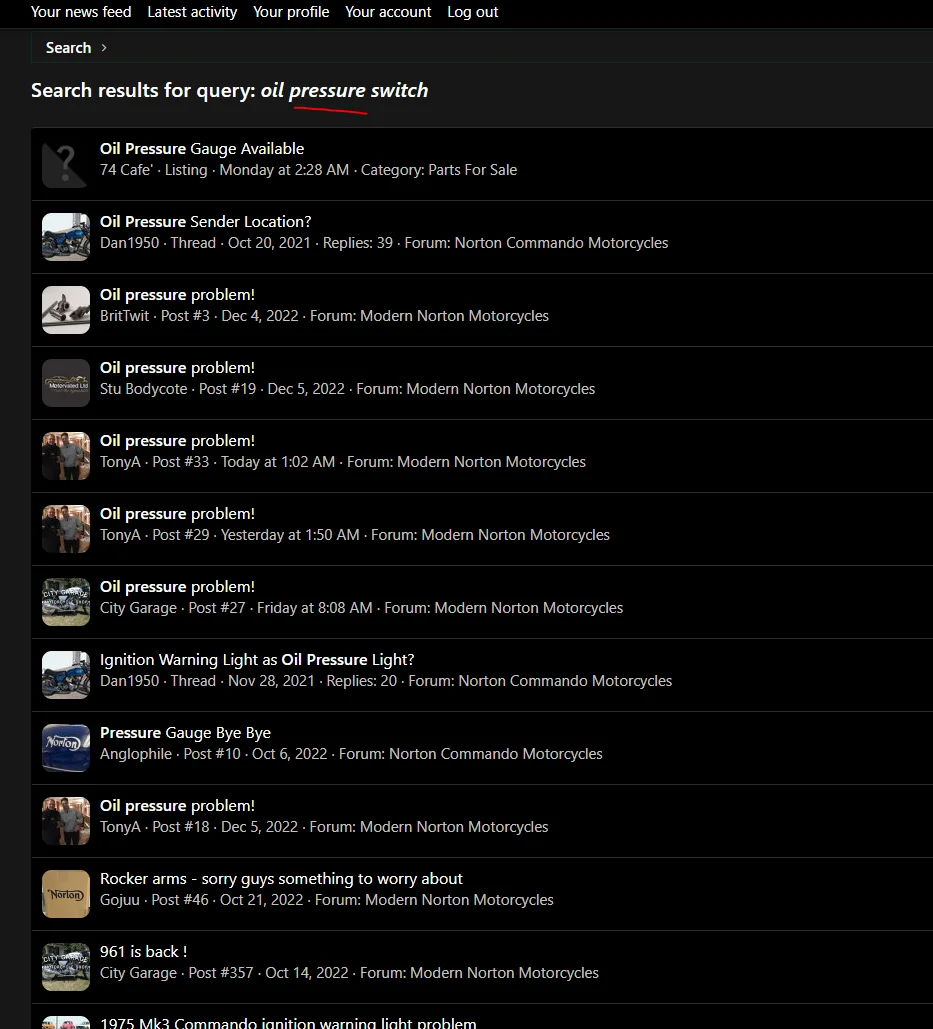Open Your profile page
Viewport: 933px width, 1029px height.
[291, 12]
